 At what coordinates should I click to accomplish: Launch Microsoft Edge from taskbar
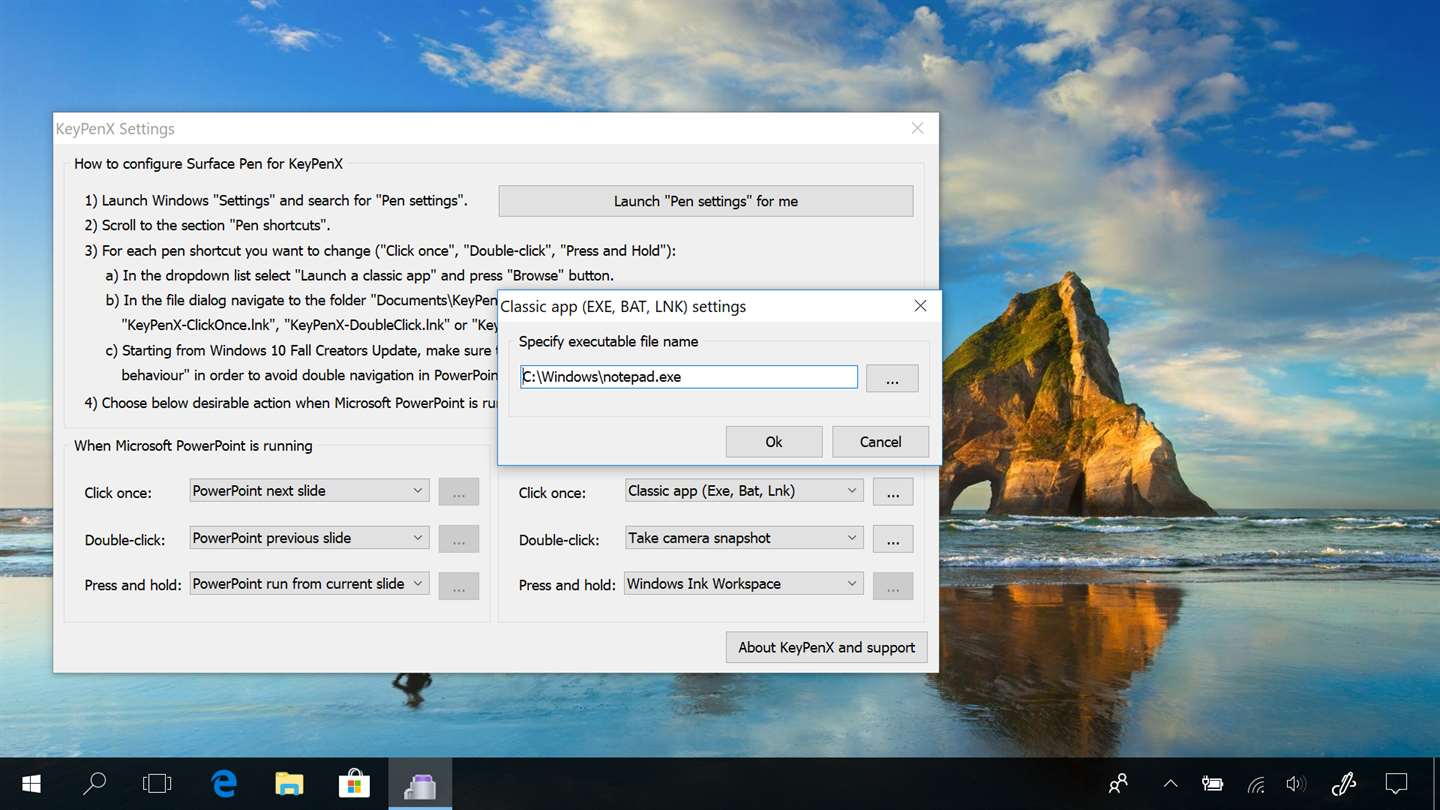tap(224, 784)
